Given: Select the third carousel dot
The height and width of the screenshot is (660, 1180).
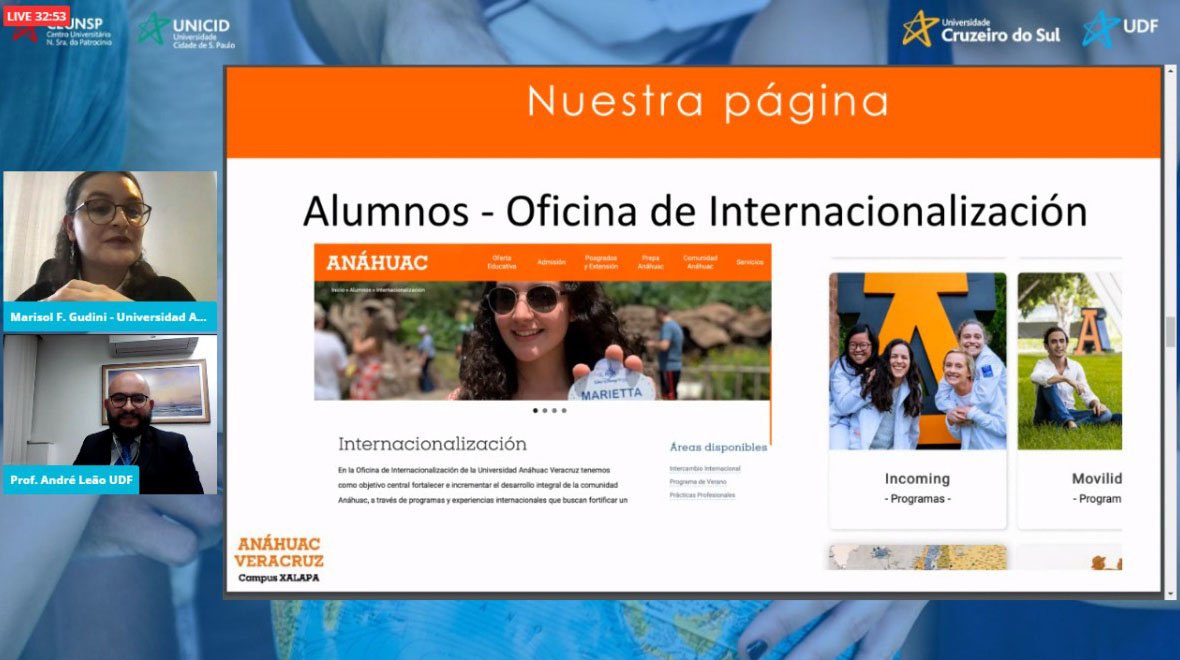Looking at the screenshot, I should coord(555,411).
